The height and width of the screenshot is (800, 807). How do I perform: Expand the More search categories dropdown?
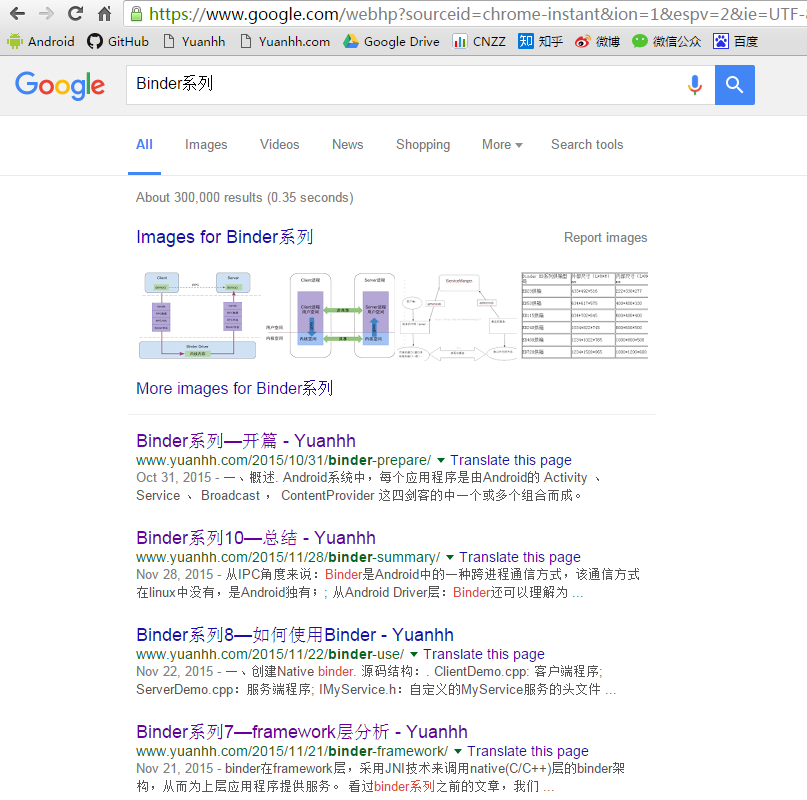[502, 145]
